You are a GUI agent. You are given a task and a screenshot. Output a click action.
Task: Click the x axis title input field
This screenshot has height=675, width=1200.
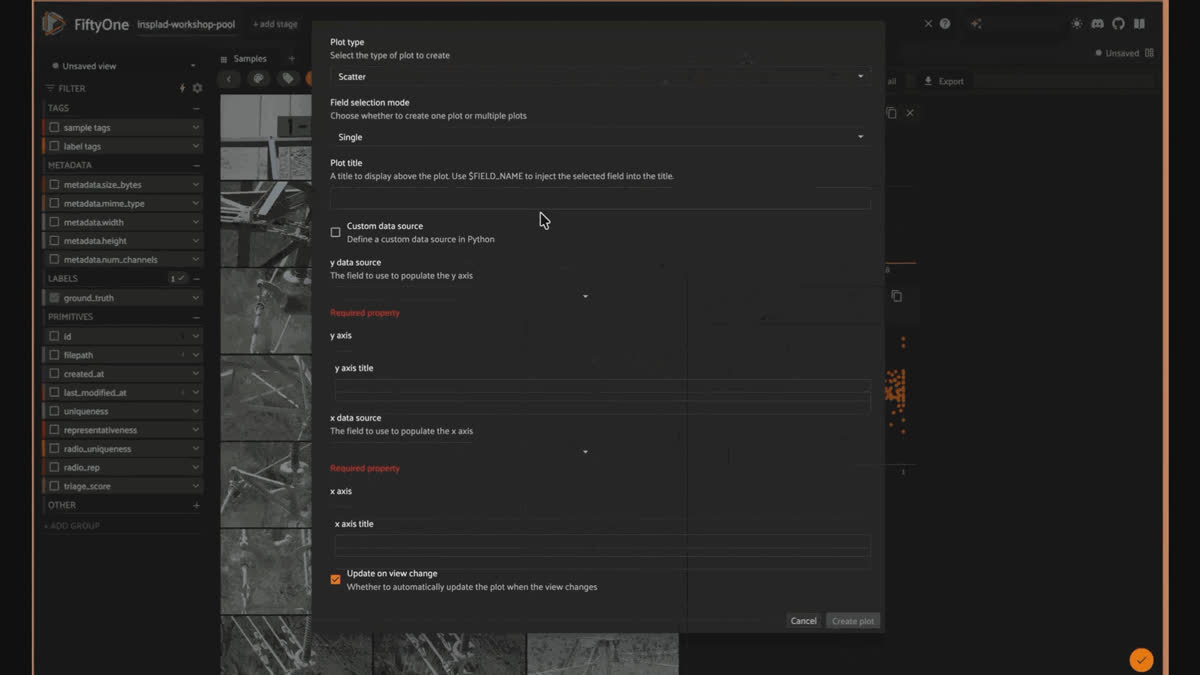point(602,548)
